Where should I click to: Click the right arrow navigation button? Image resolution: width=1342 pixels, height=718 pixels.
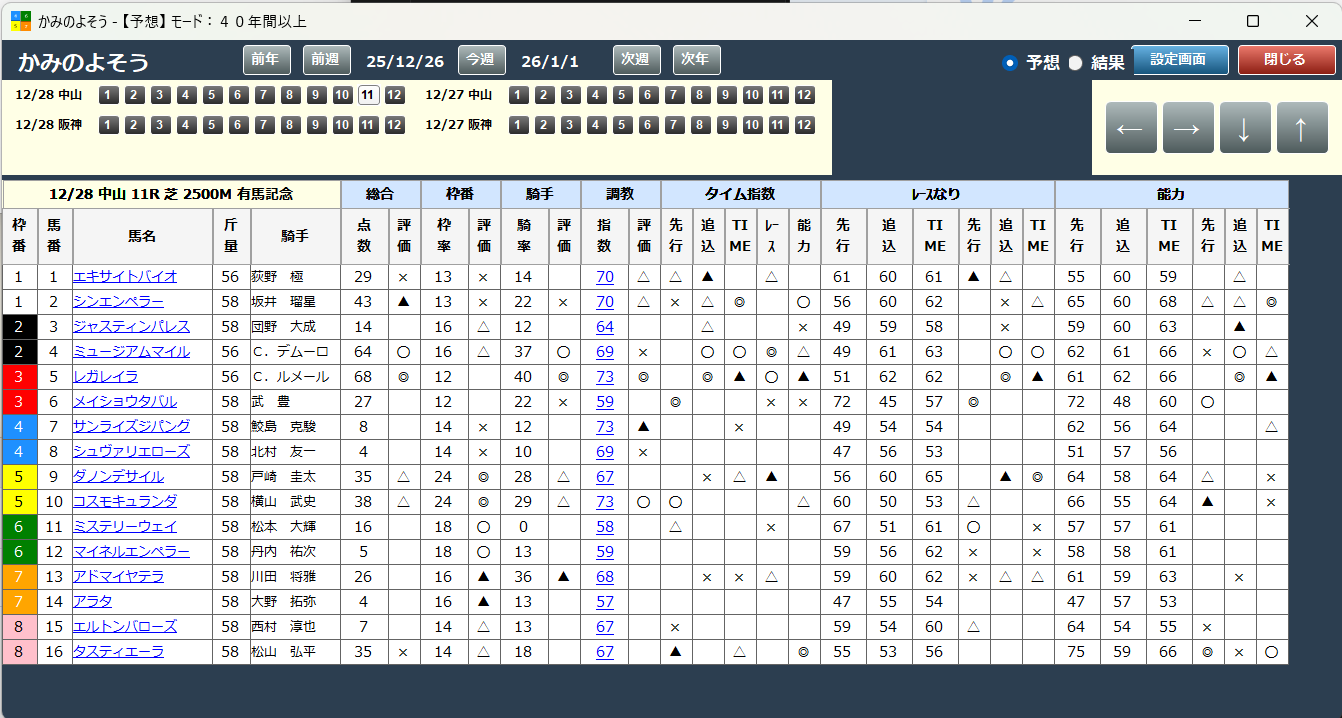point(1188,128)
